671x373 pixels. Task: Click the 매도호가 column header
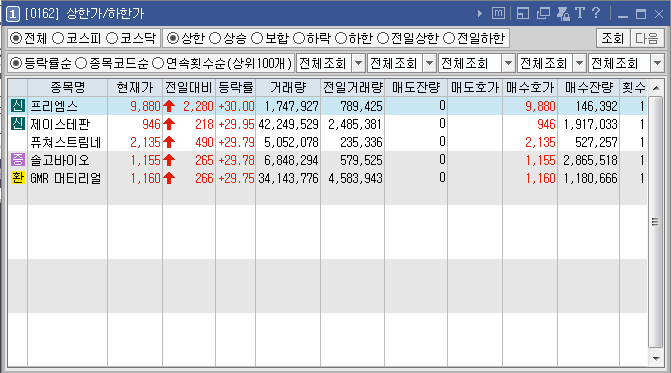click(x=475, y=88)
